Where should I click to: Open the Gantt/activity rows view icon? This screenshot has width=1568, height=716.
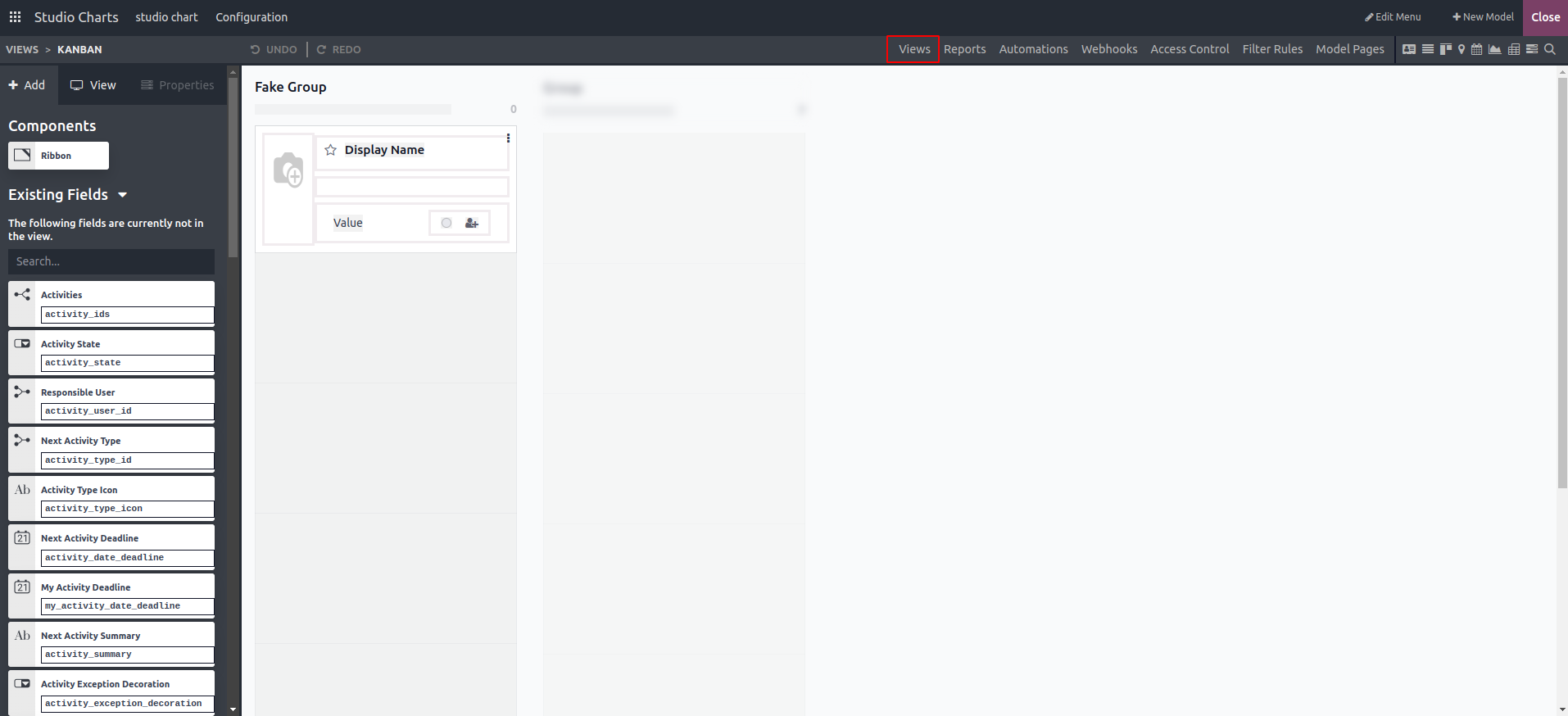[x=1532, y=49]
